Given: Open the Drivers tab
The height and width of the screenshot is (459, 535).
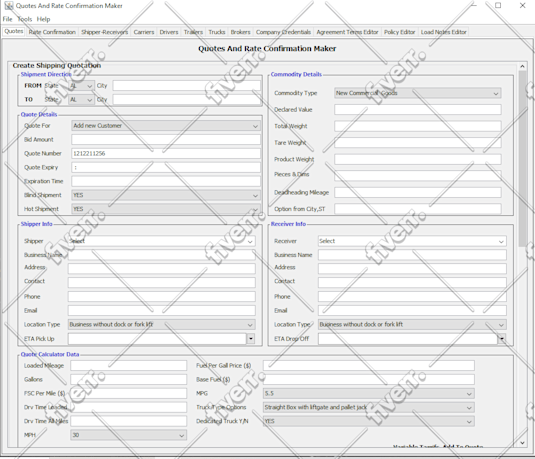Looking at the screenshot, I should pos(169,32).
